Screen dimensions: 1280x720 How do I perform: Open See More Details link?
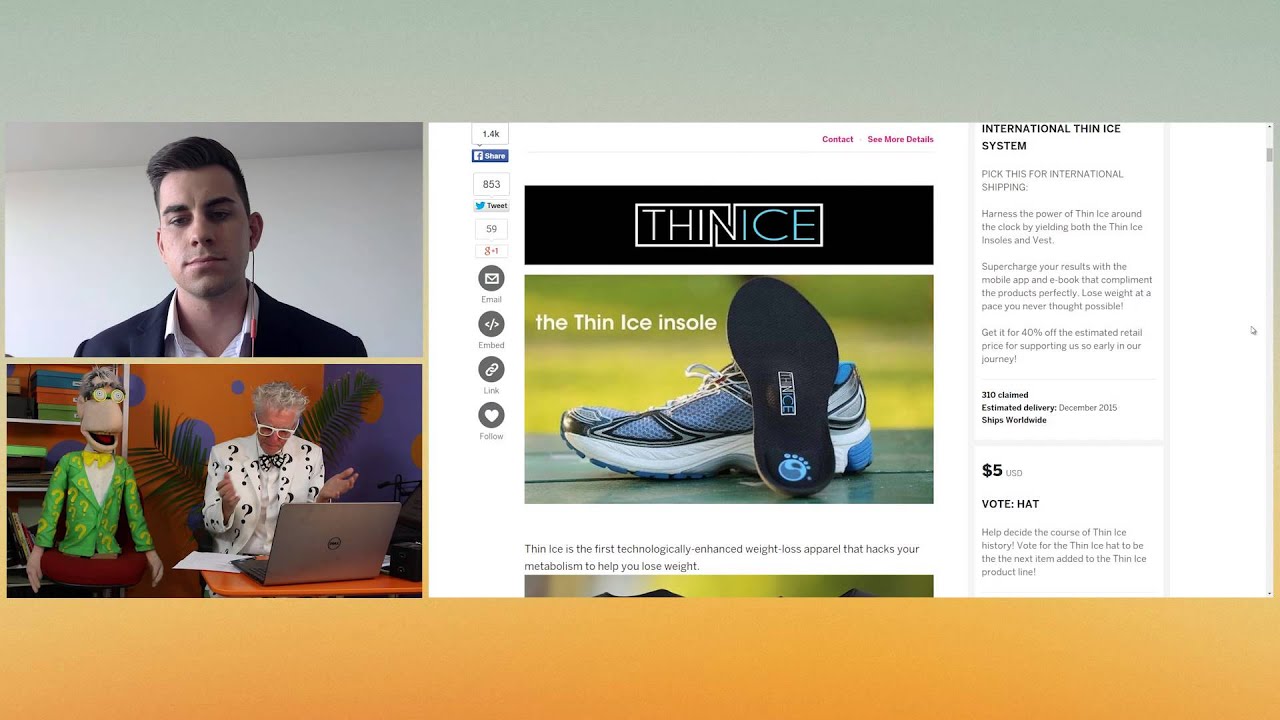900,139
